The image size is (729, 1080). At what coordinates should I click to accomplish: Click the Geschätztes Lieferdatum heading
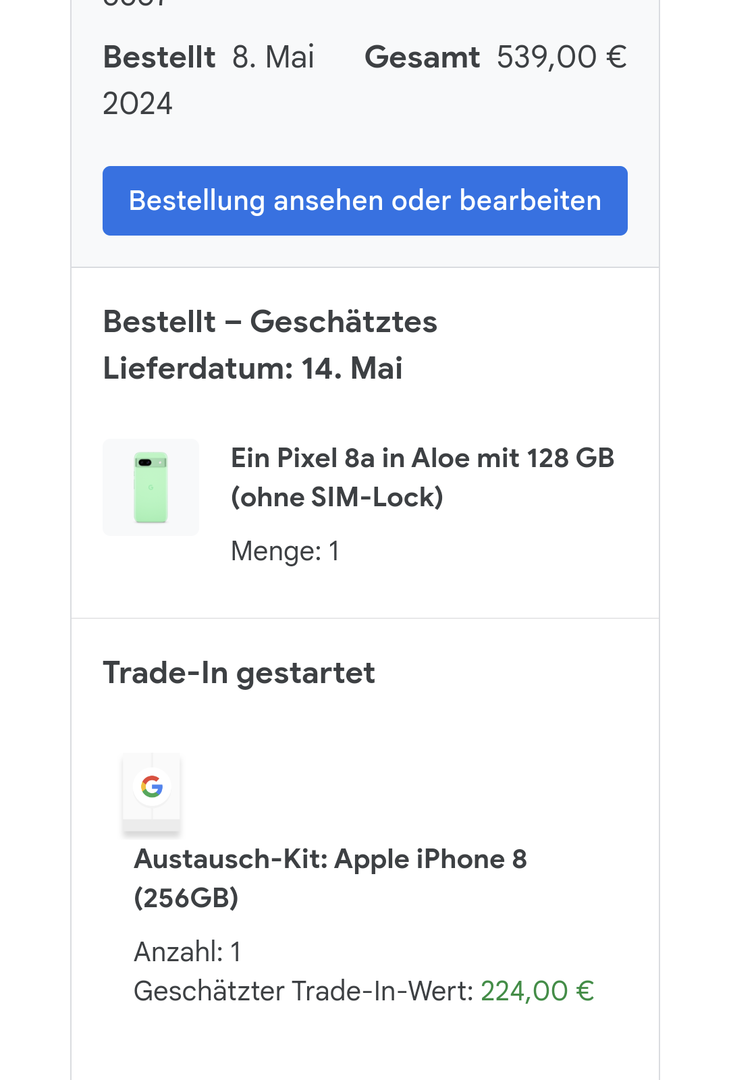tap(270, 345)
